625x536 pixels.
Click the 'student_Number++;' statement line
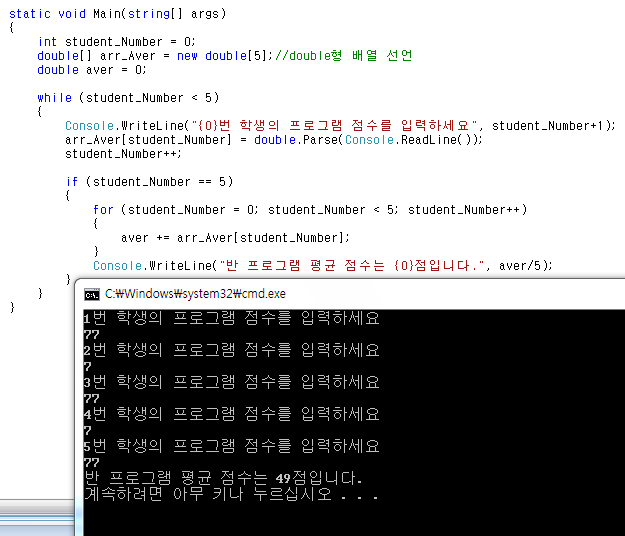click(123, 154)
